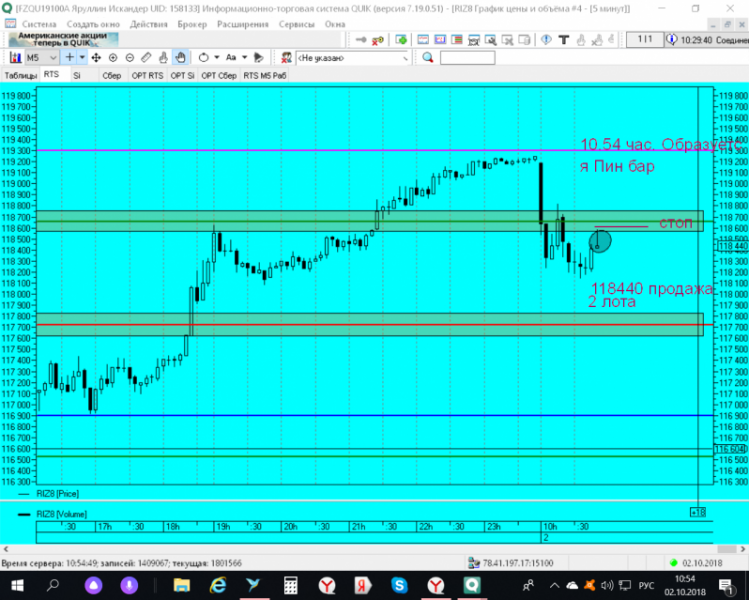Click the key with red cross disconnect icon
The image size is (749, 600).
[377, 40]
